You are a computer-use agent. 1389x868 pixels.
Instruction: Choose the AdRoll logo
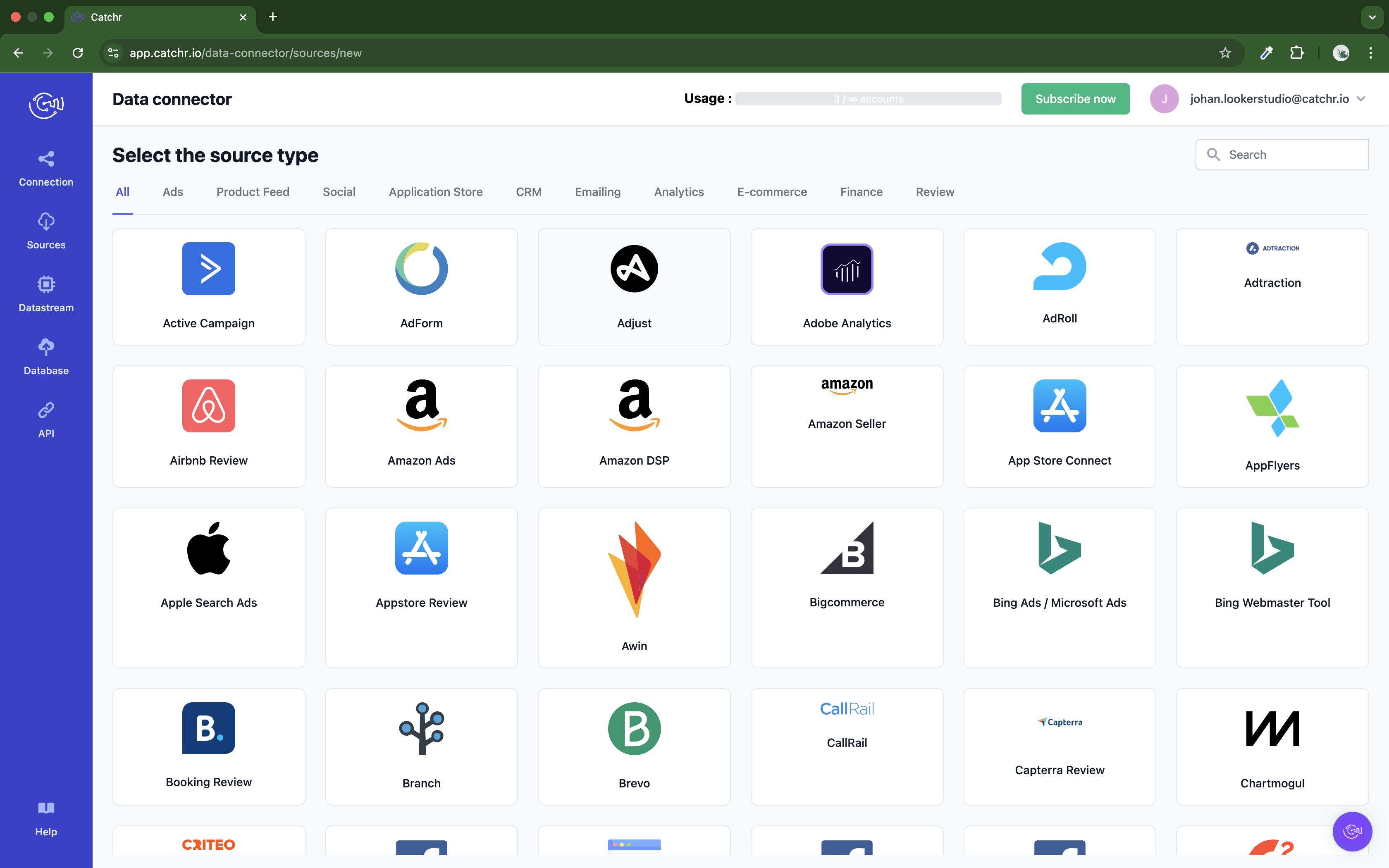click(x=1060, y=266)
